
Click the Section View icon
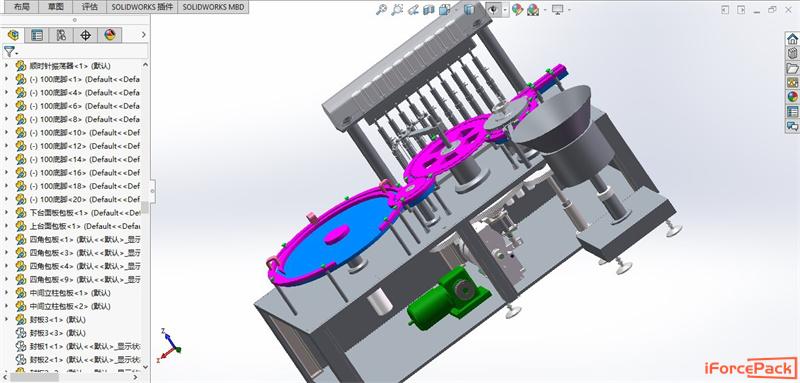pyautogui.click(x=429, y=10)
